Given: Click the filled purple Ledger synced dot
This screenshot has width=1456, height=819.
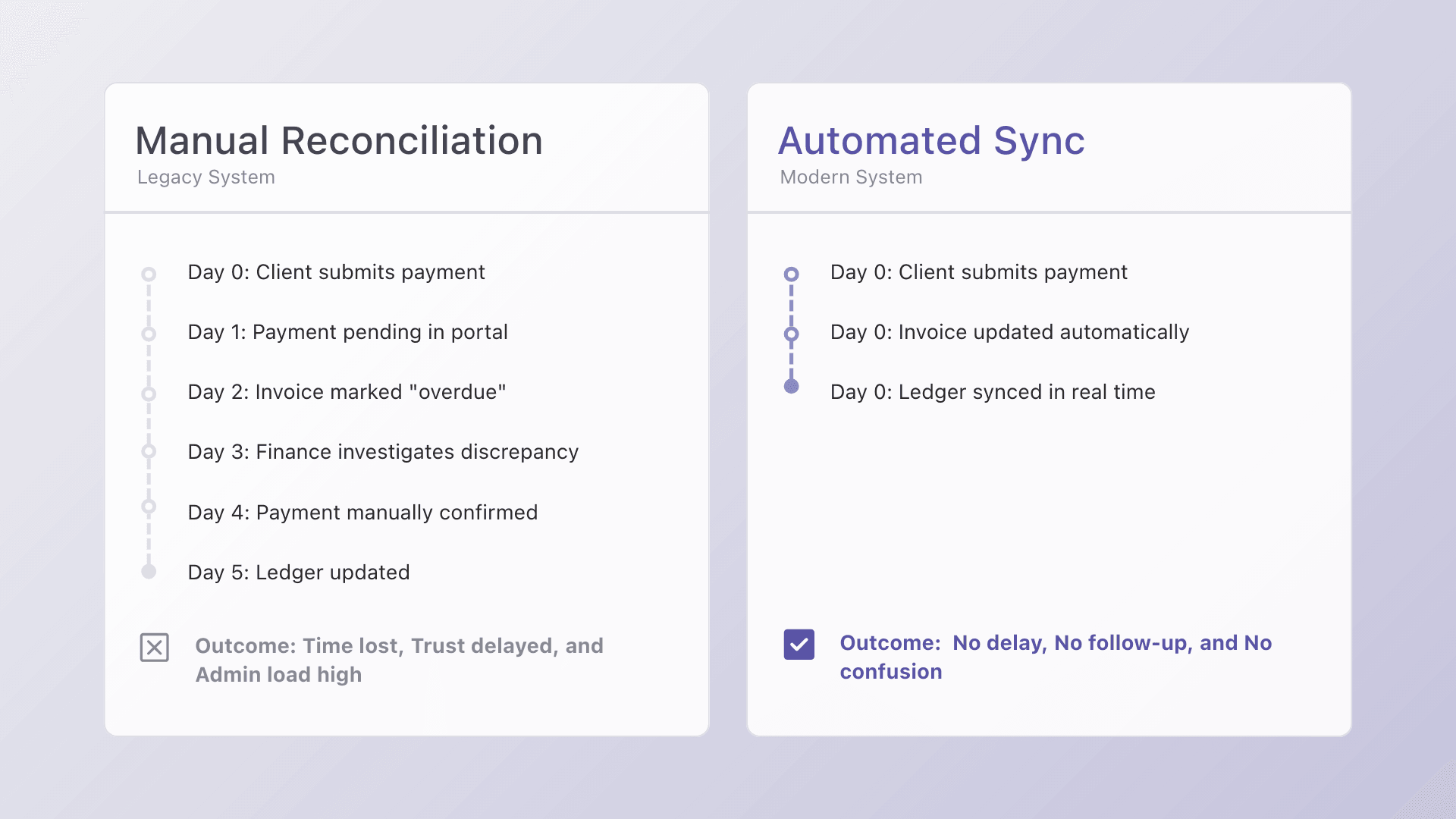Looking at the screenshot, I should [x=791, y=387].
